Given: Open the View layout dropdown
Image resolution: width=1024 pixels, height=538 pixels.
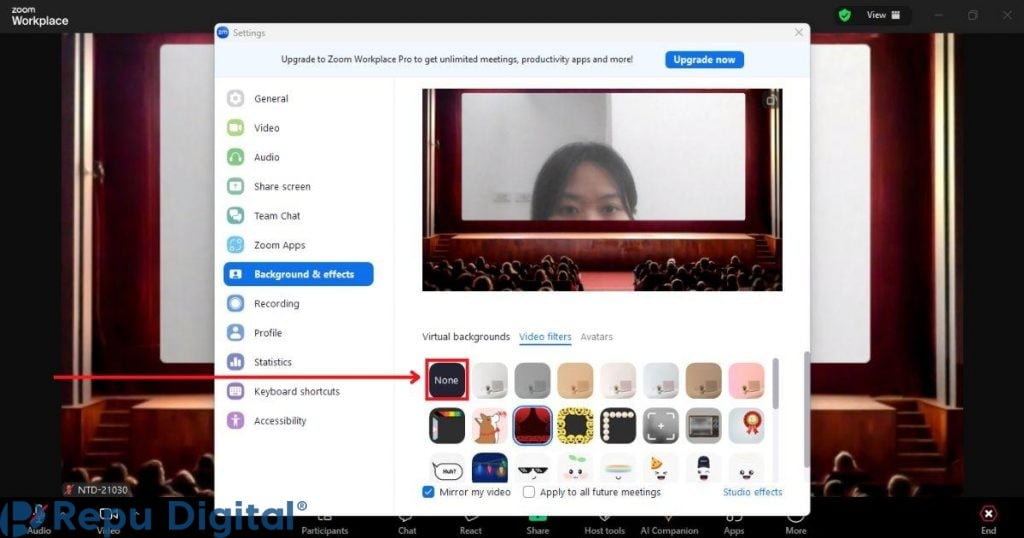Looking at the screenshot, I should tap(883, 15).
